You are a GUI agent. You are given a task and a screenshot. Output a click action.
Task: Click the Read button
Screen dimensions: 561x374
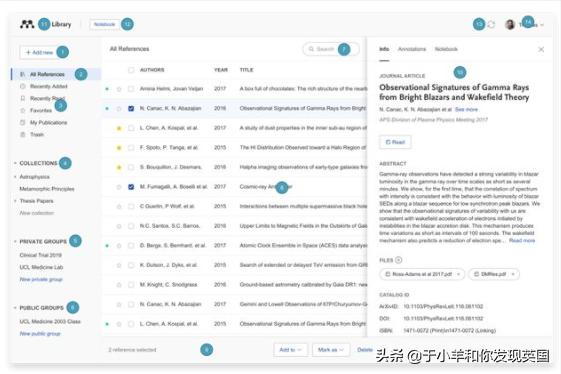(x=395, y=142)
